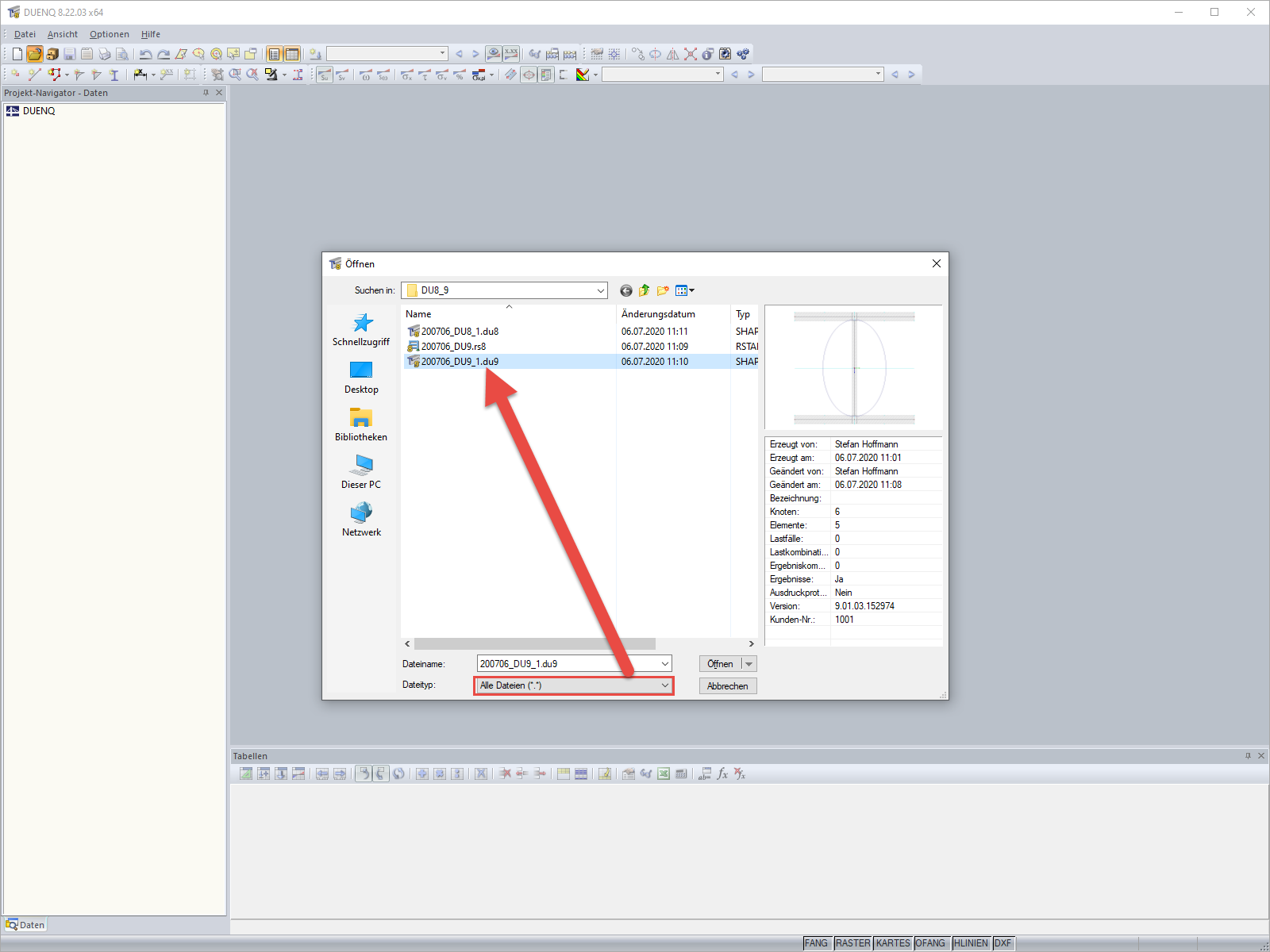Select Dieser PC in dialog sidebar

coord(361,472)
